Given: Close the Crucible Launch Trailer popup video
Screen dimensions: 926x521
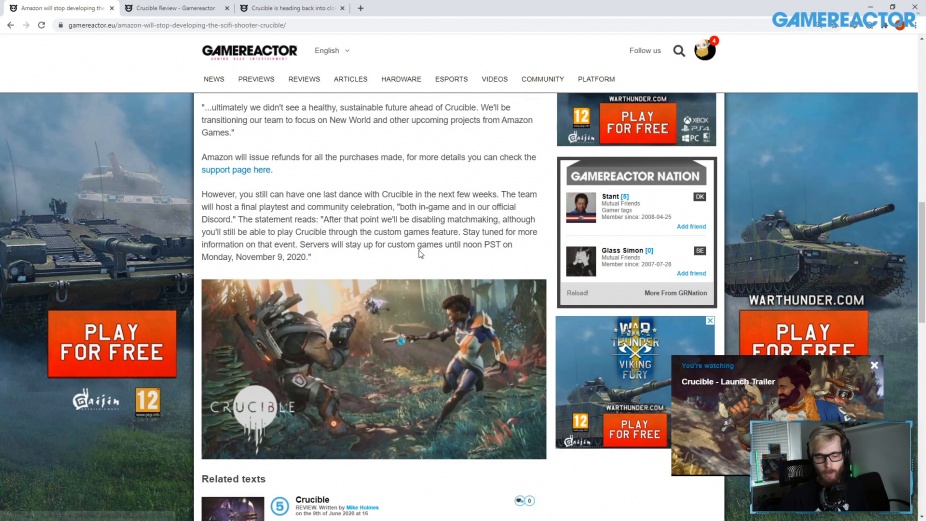Looking at the screenshot, I should [874, 366].
